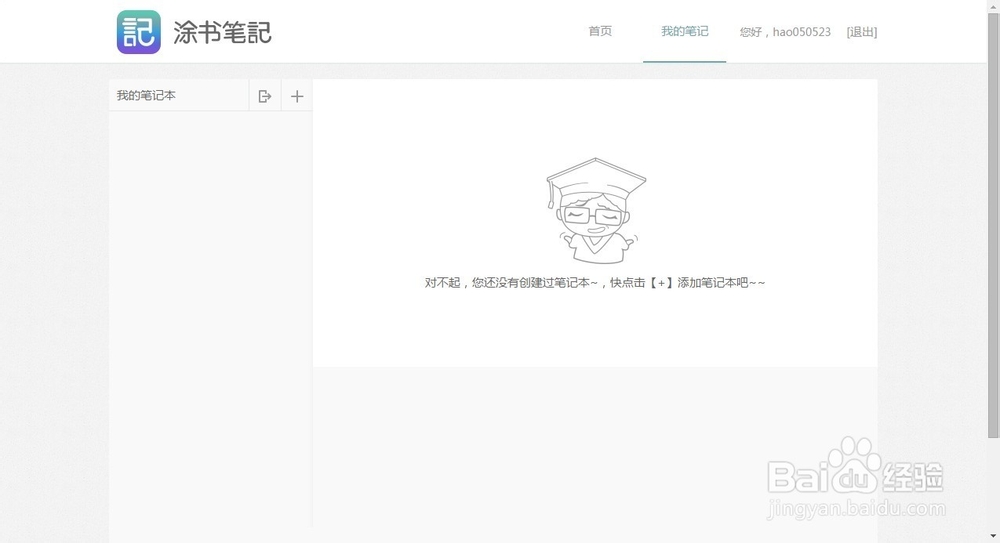Click the [退出] logout link
This screenshot has width=1000, height=543.
click(862, 32)
